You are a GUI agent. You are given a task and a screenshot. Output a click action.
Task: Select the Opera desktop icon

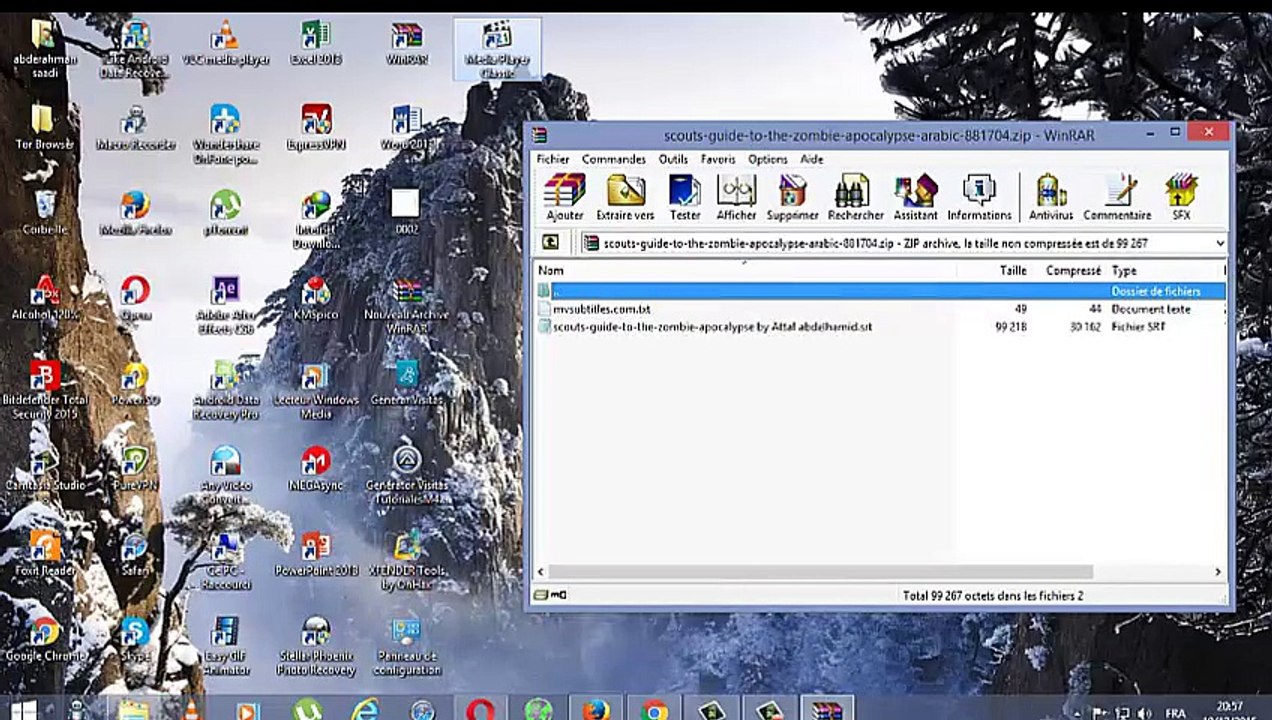click(x=135, y=298)
